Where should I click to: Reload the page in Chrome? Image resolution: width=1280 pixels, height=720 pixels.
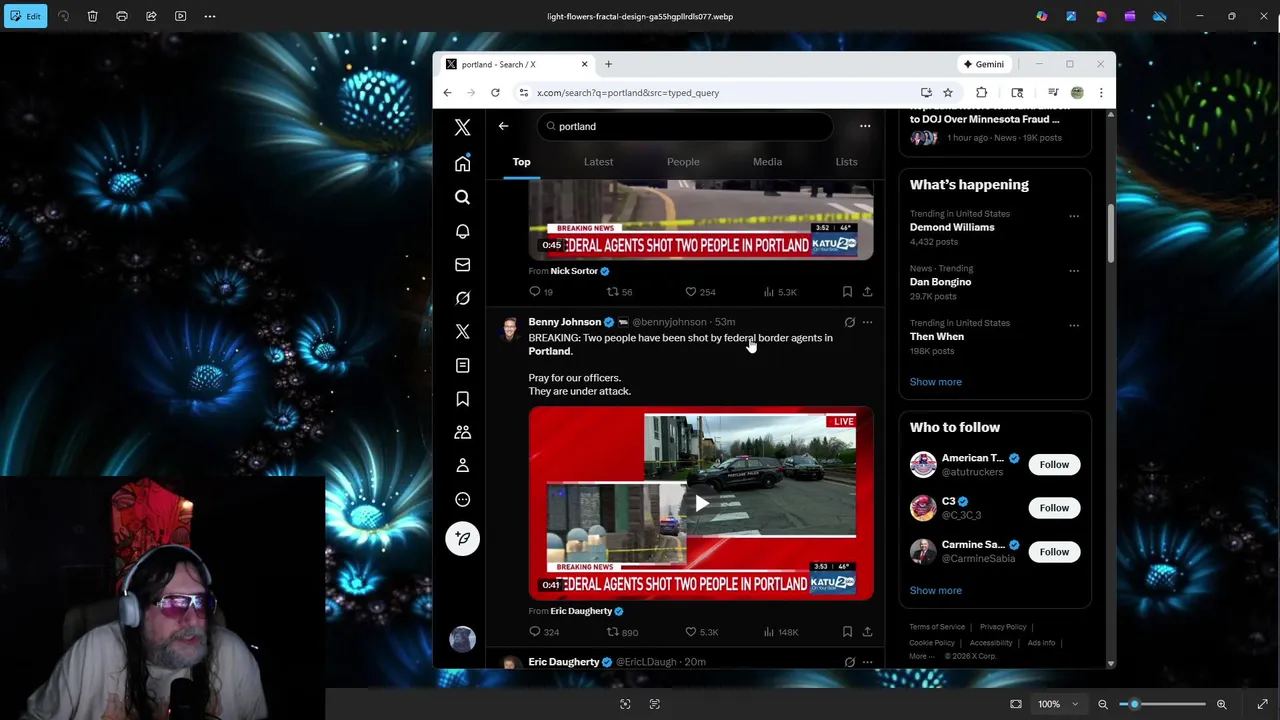(x=495, y=93)
